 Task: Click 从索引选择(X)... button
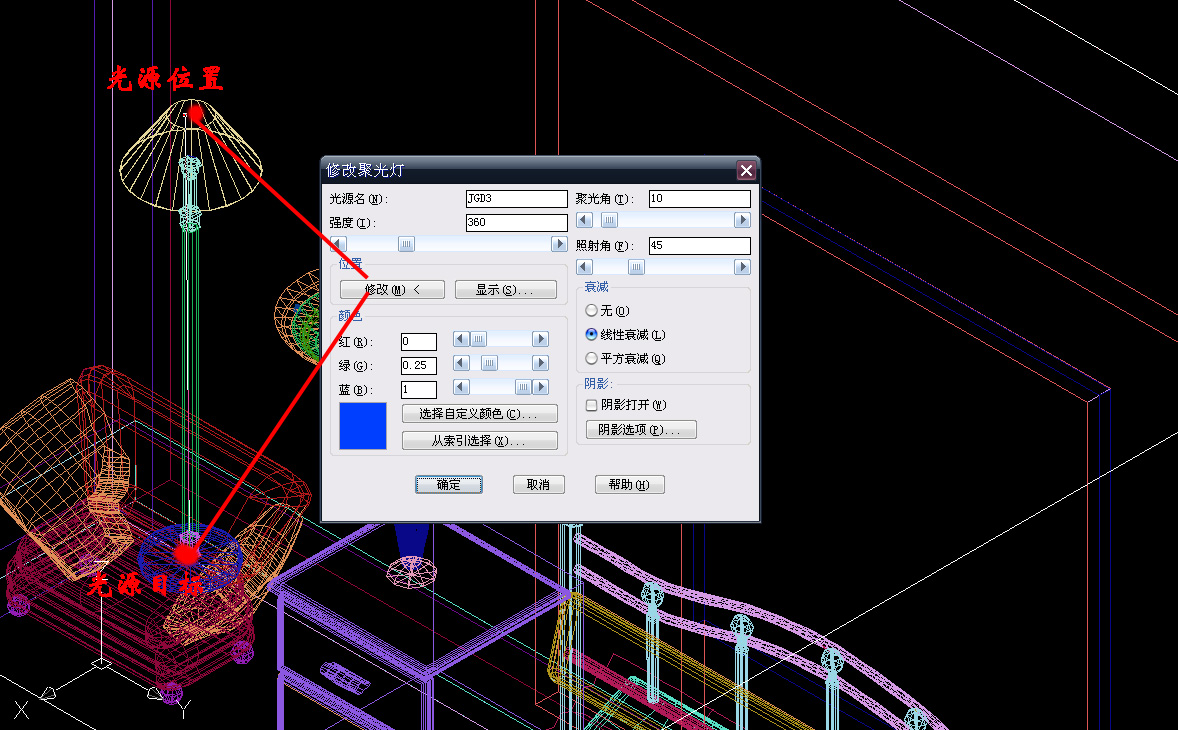click(x=479, y=441)
